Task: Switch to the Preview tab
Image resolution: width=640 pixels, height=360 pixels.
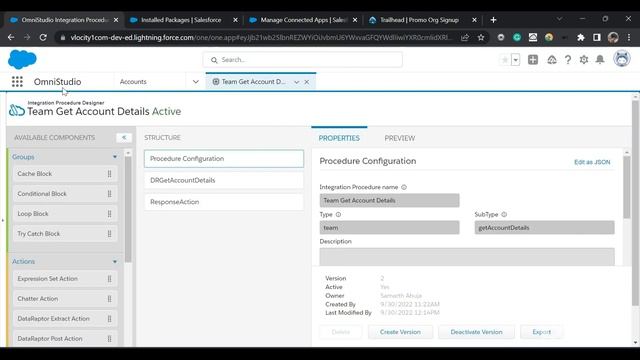Action: point(400,138)
